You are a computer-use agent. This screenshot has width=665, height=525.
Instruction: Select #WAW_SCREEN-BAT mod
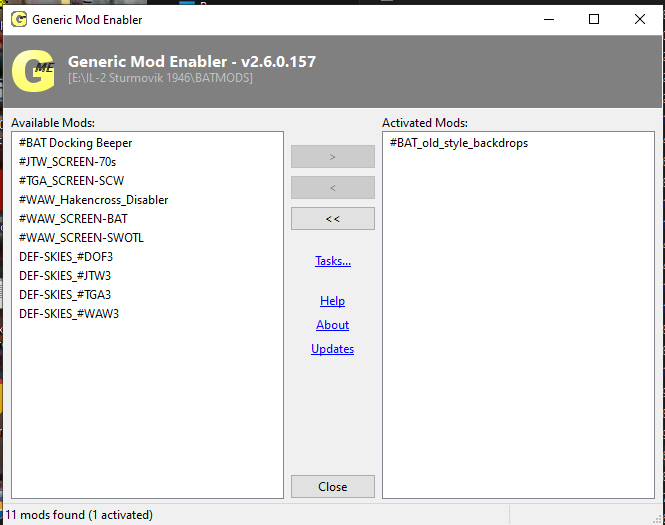tap(73, 219)
